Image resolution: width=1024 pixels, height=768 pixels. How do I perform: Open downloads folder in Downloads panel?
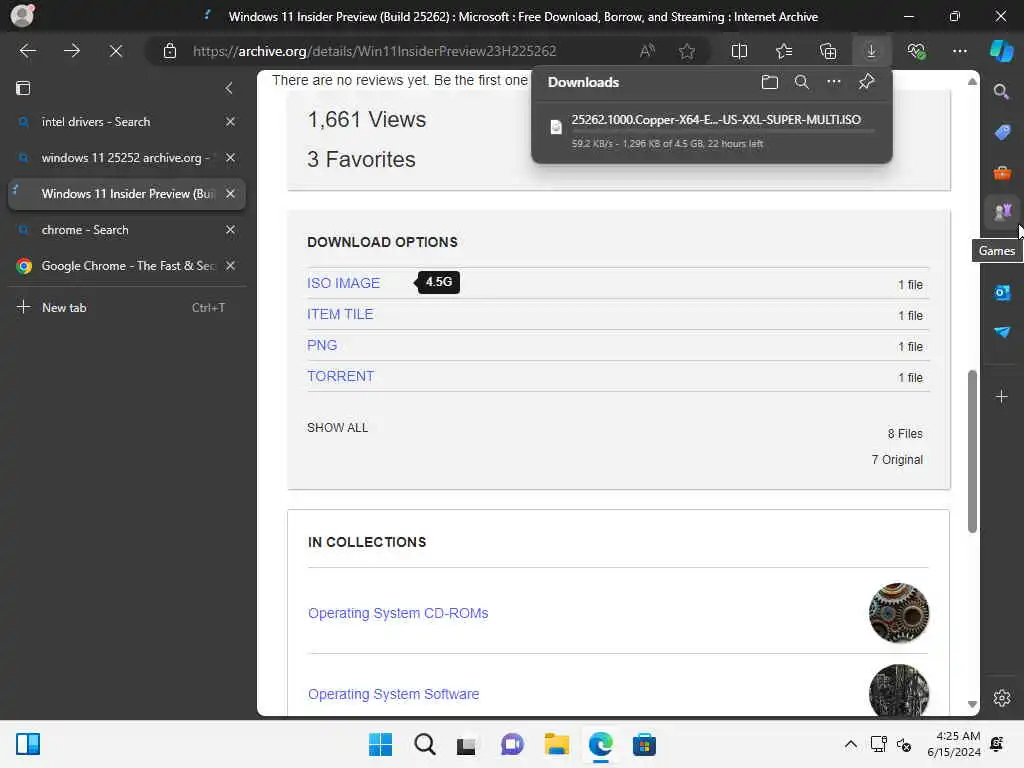(770, 82)
